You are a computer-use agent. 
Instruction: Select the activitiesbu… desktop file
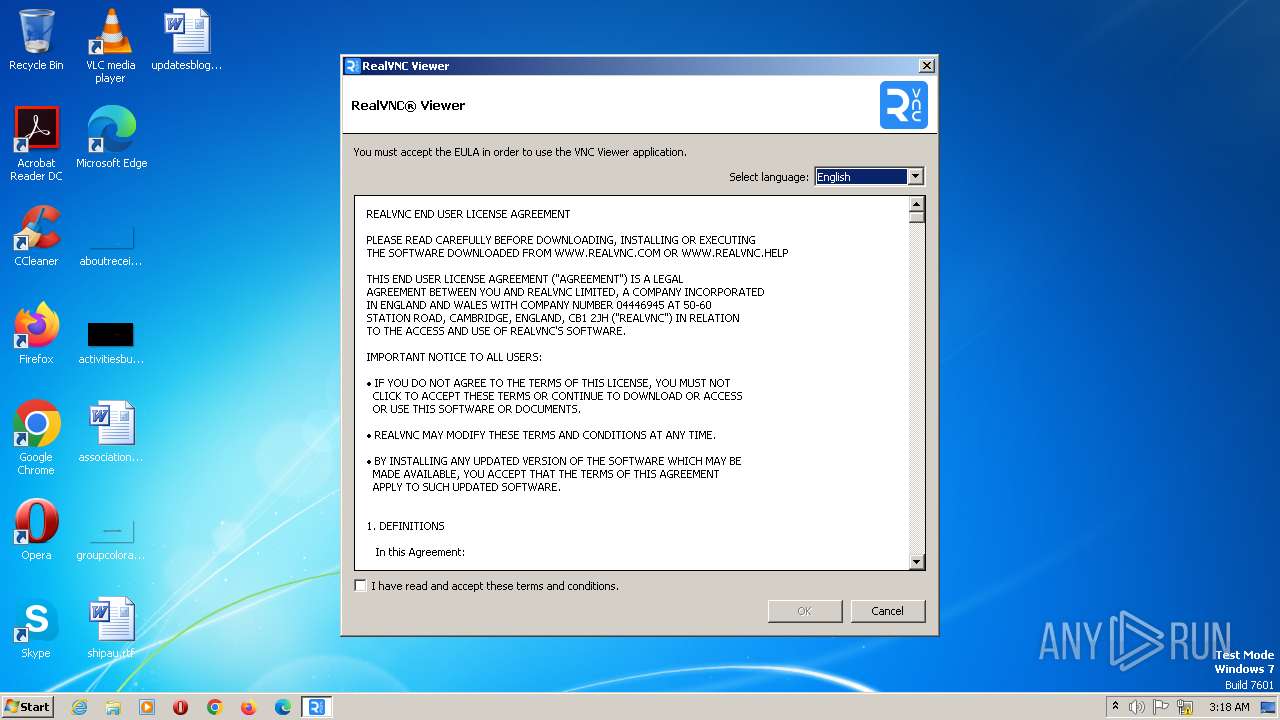coord(111,342)
